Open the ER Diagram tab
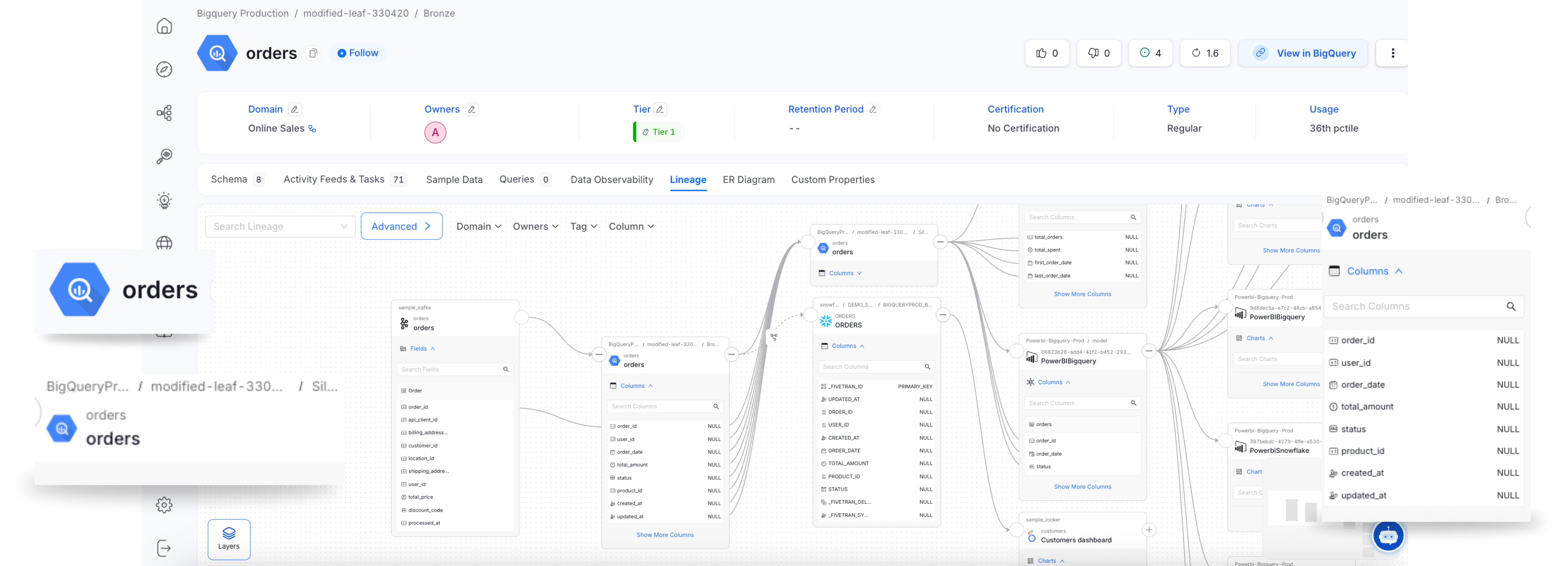 click(x=749, y=180)
